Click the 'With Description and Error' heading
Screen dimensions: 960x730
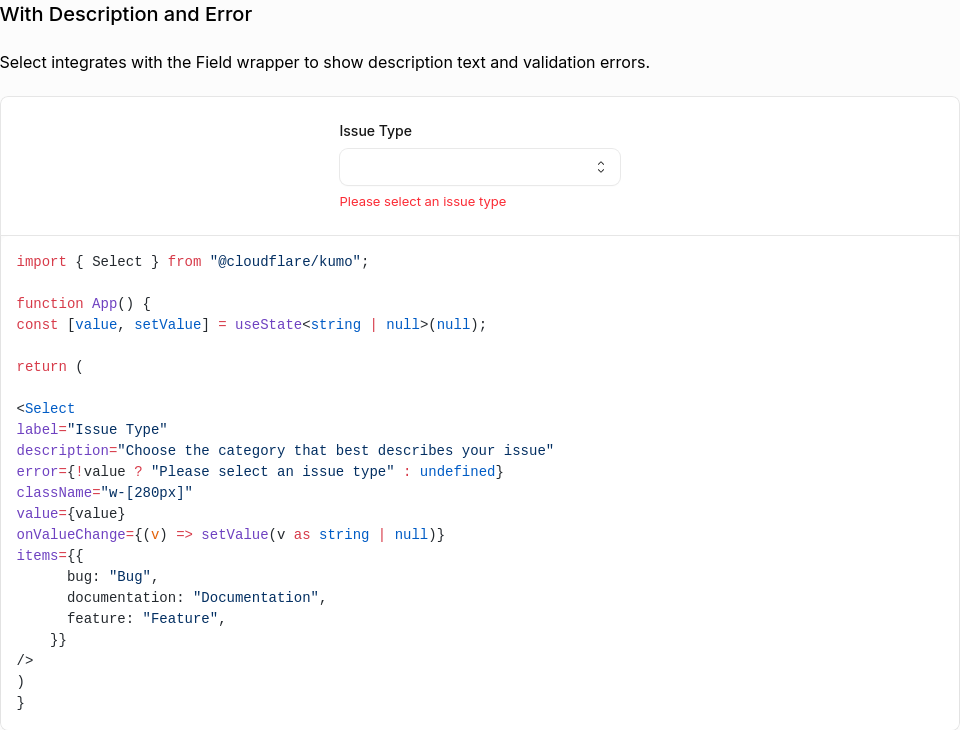tap(126, 14)
